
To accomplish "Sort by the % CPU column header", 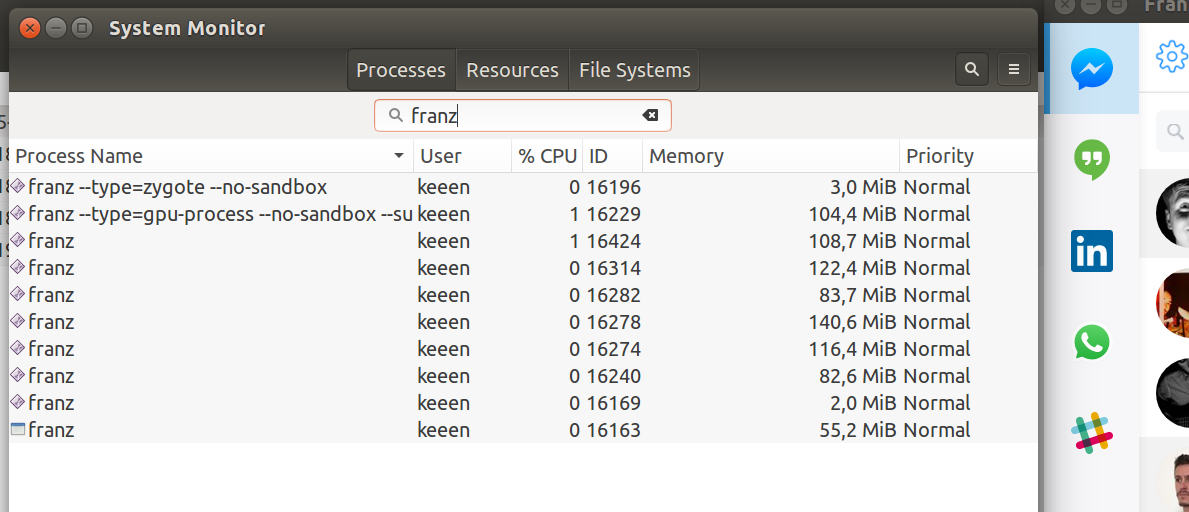I will [547, 156].
